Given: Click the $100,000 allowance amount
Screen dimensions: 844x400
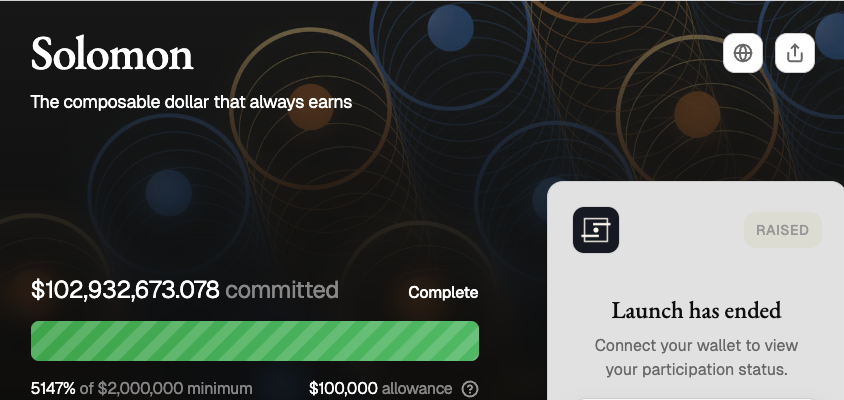Looking at the screenshot, I should click(x=343, y=388).
